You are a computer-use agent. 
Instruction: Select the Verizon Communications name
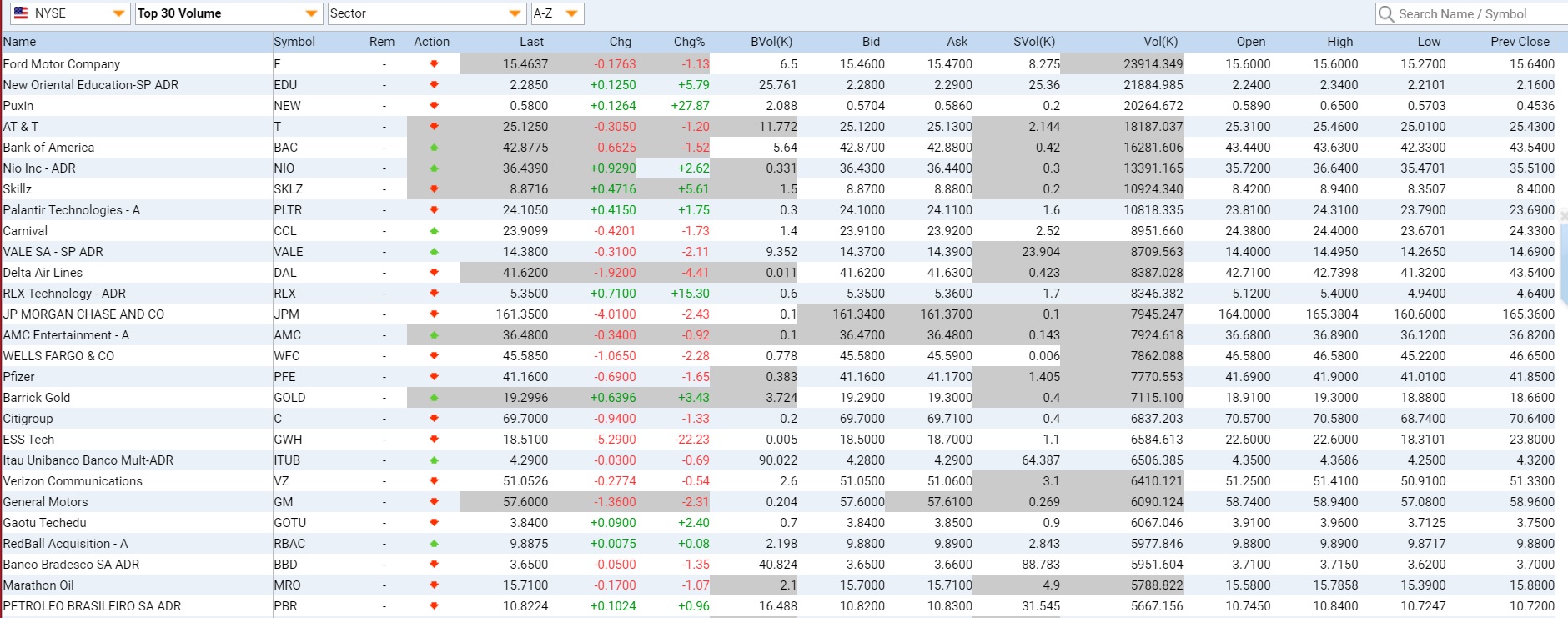[73, 481]
